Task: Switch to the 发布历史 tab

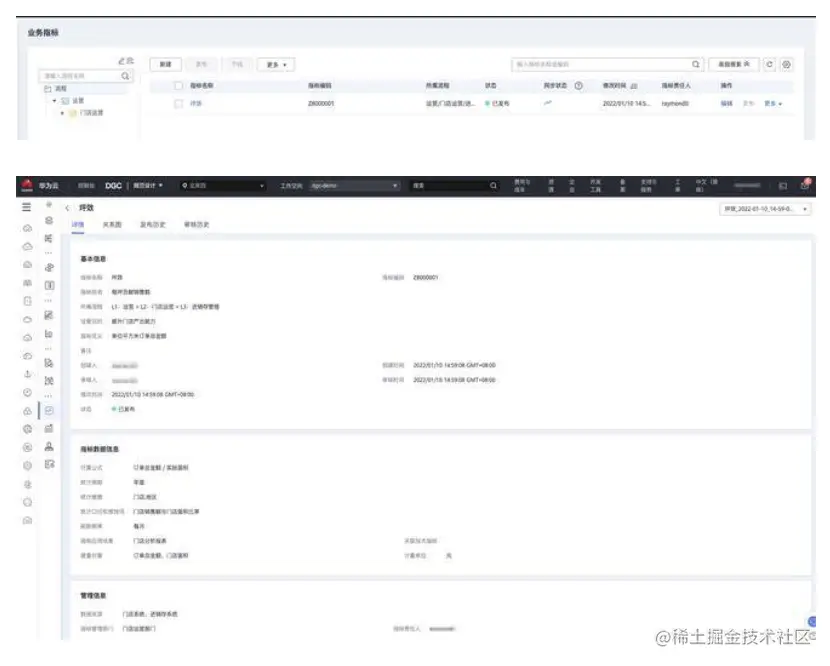Action: point(152,224)
